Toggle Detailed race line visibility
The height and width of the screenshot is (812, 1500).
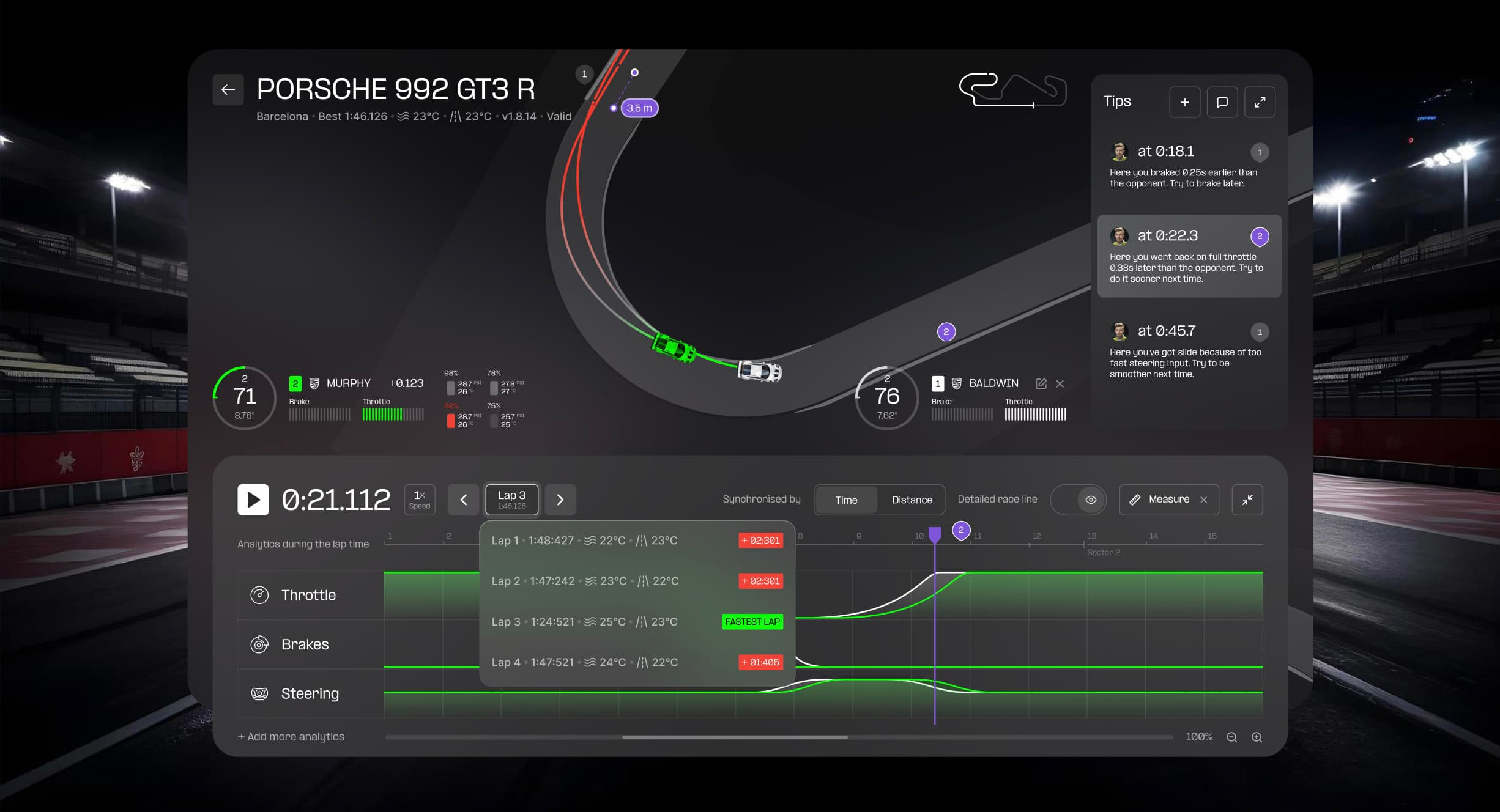point(1079,500)
